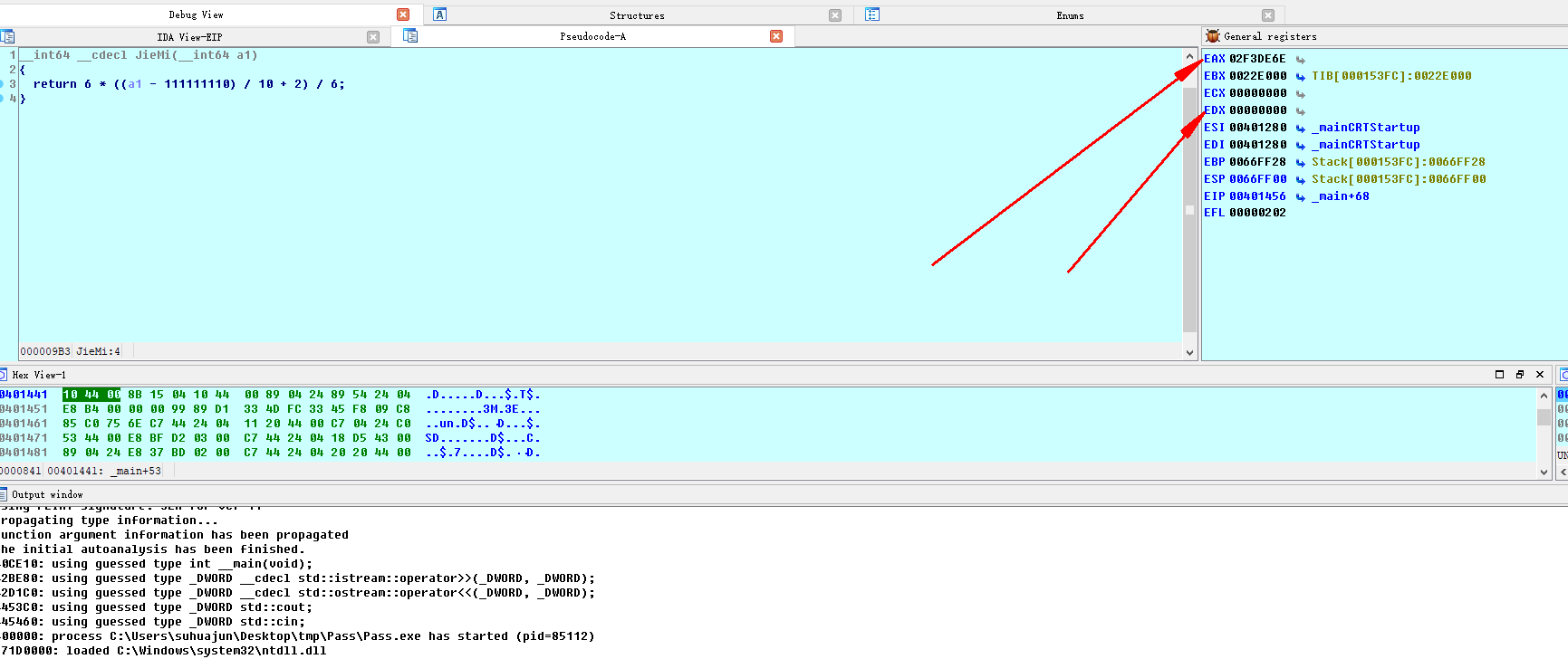The width and height of the screenshot is (1568, 659).
Task: Switch to the Debug View tab
Action: [196, 14]
